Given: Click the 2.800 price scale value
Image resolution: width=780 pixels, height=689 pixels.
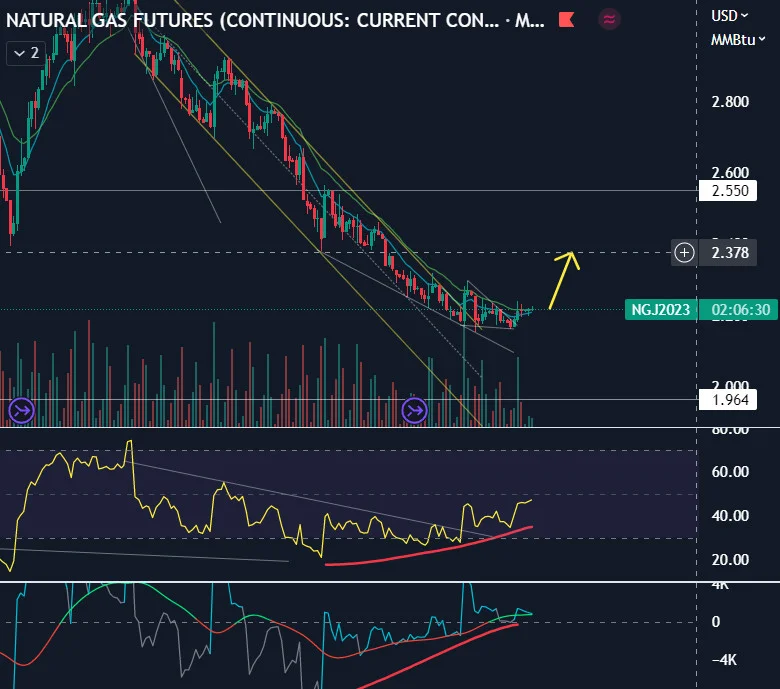Looking at the screenshot, I should [730, 102].
